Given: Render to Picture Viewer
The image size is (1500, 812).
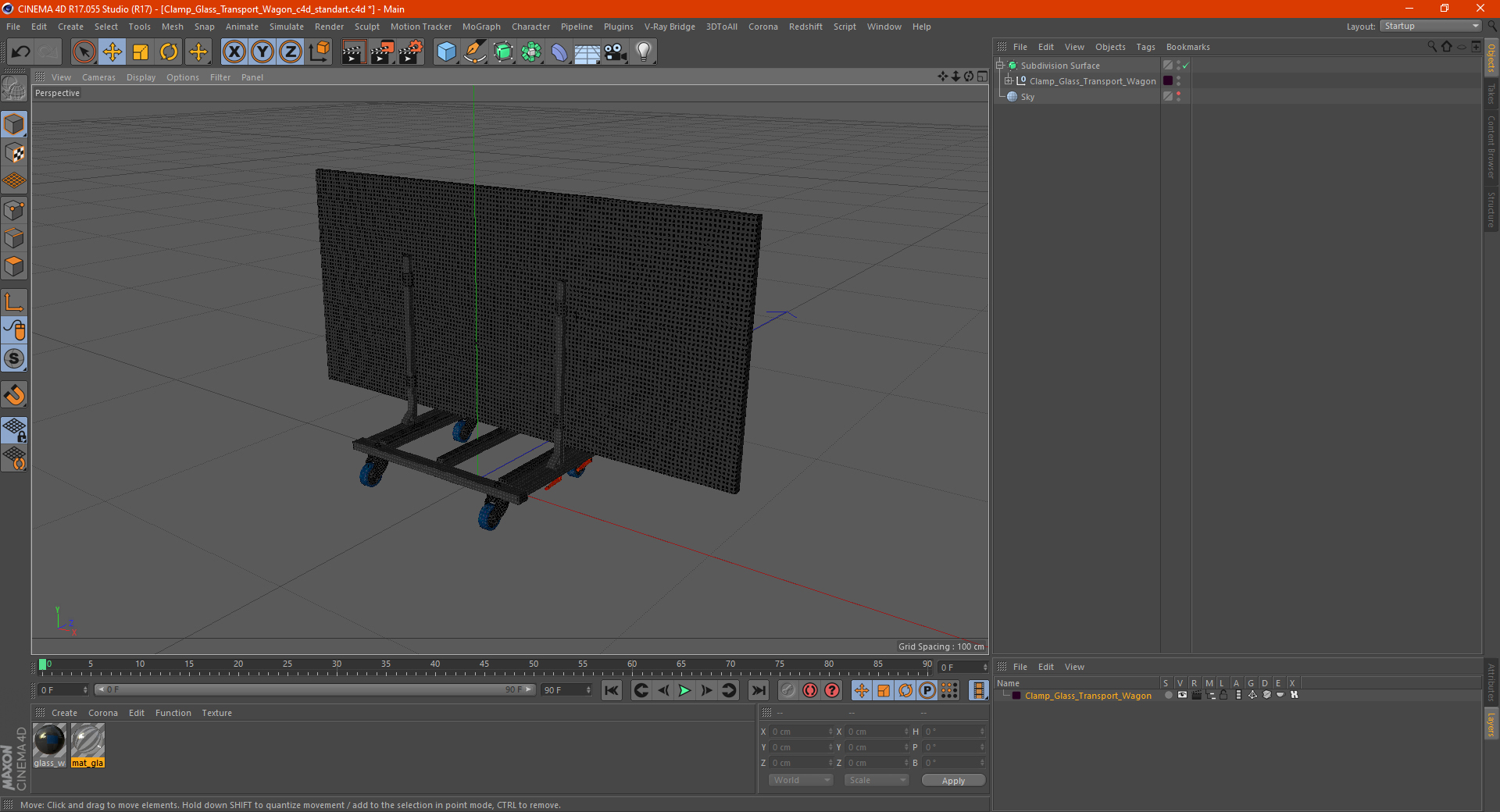Looking at the screenshot, I should click(382, 52).
